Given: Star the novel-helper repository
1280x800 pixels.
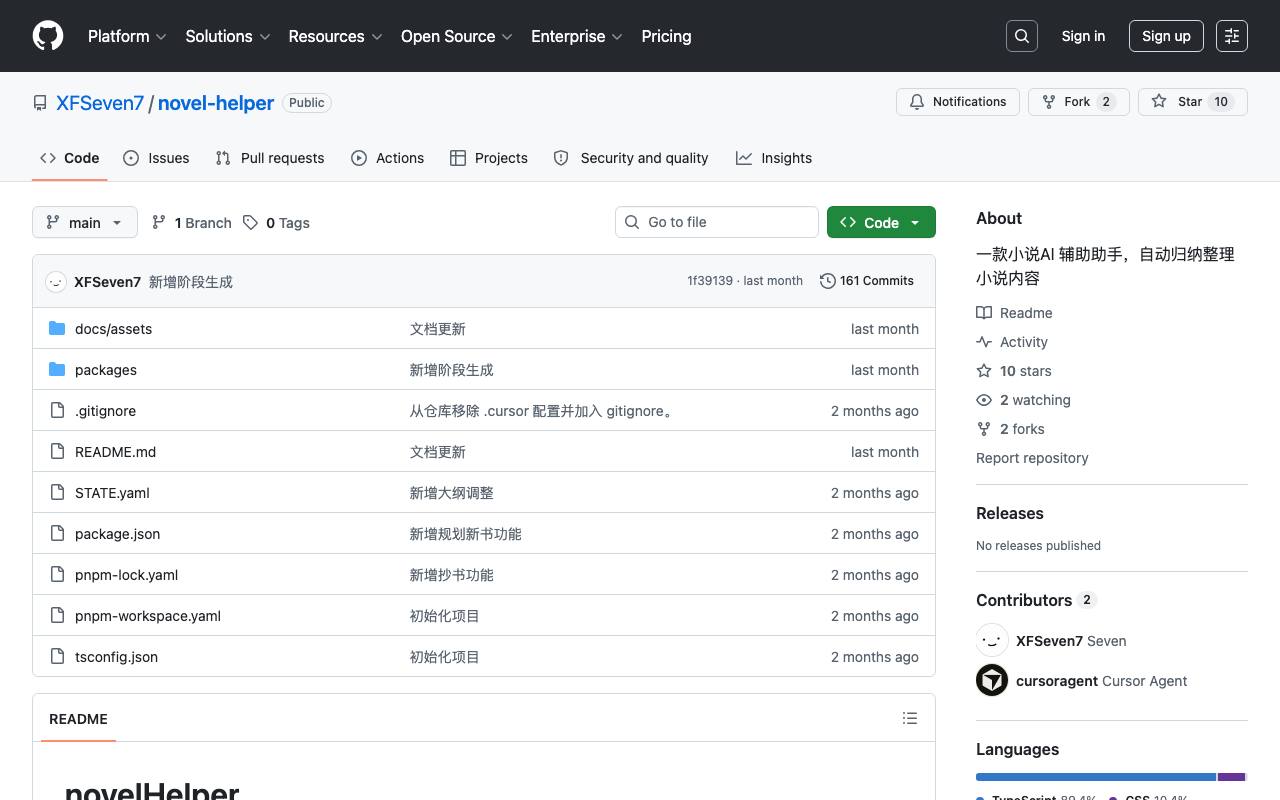Looking at the screenshot, I should 1193,102.
